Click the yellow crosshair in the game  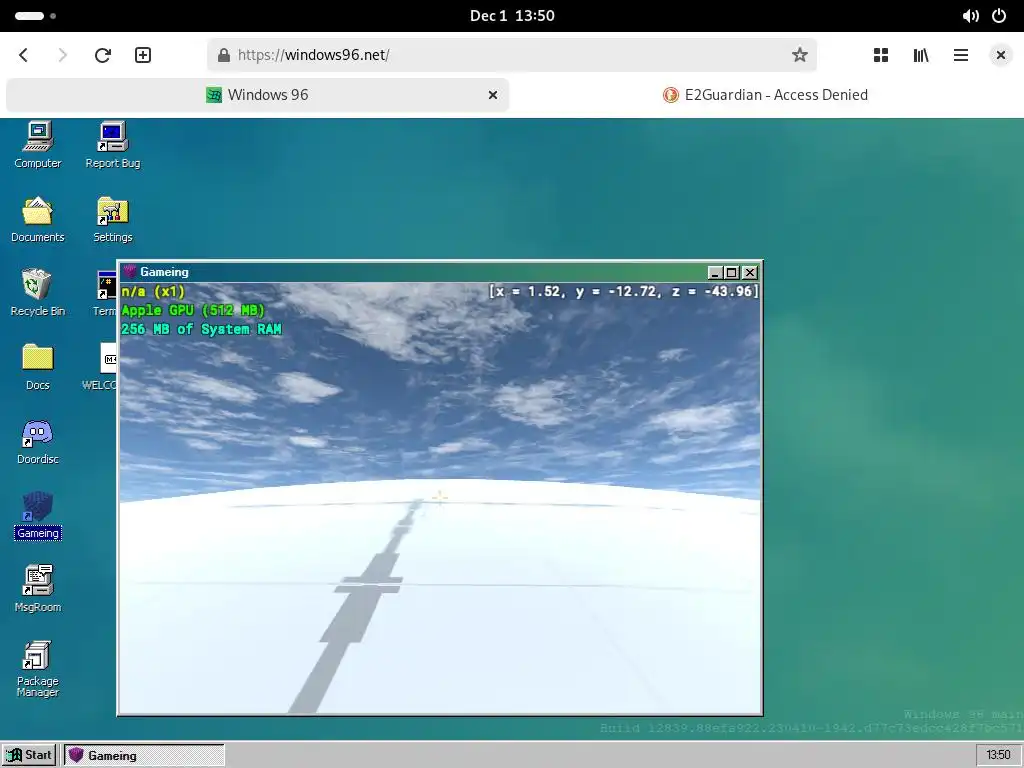[x=440, y=498]
